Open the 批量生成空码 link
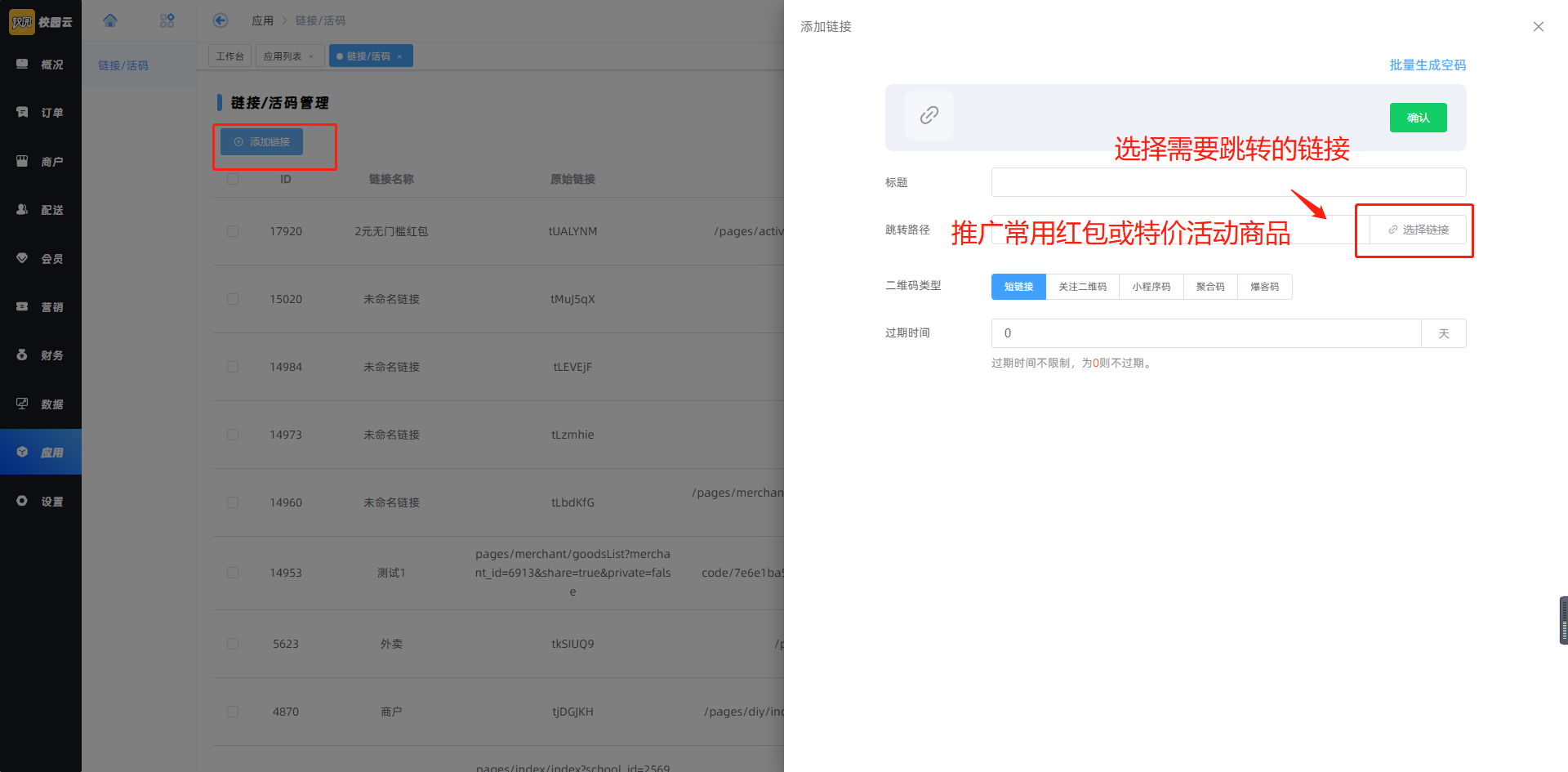The height and width of the screenshot is (772, 1568). click(x=1428, y=65)
